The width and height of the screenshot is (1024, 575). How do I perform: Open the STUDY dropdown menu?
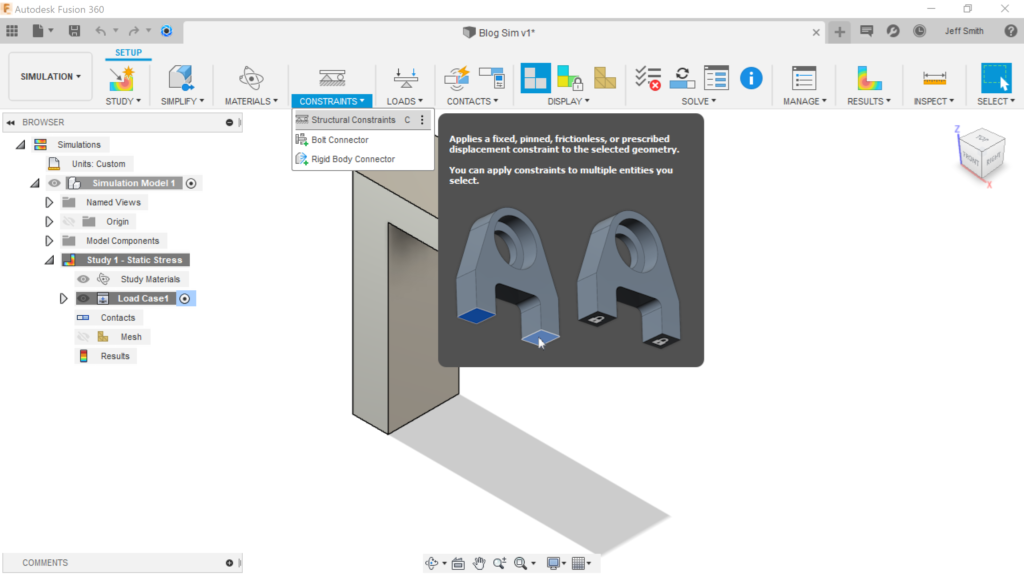(x=123, y=101)
